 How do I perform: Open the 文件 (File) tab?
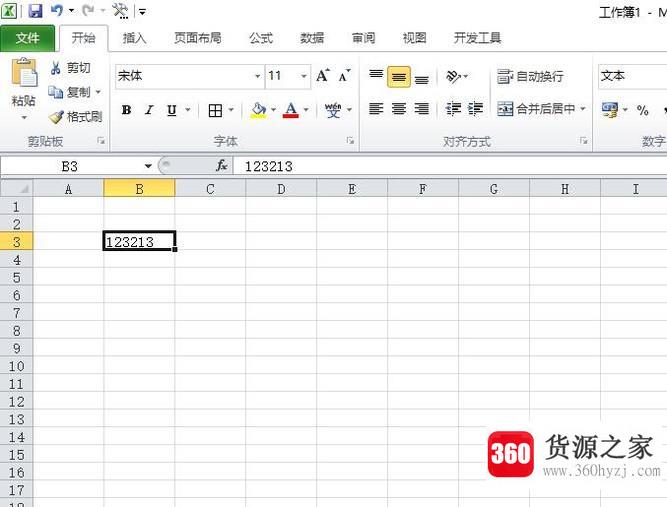(x=27, y=38)
